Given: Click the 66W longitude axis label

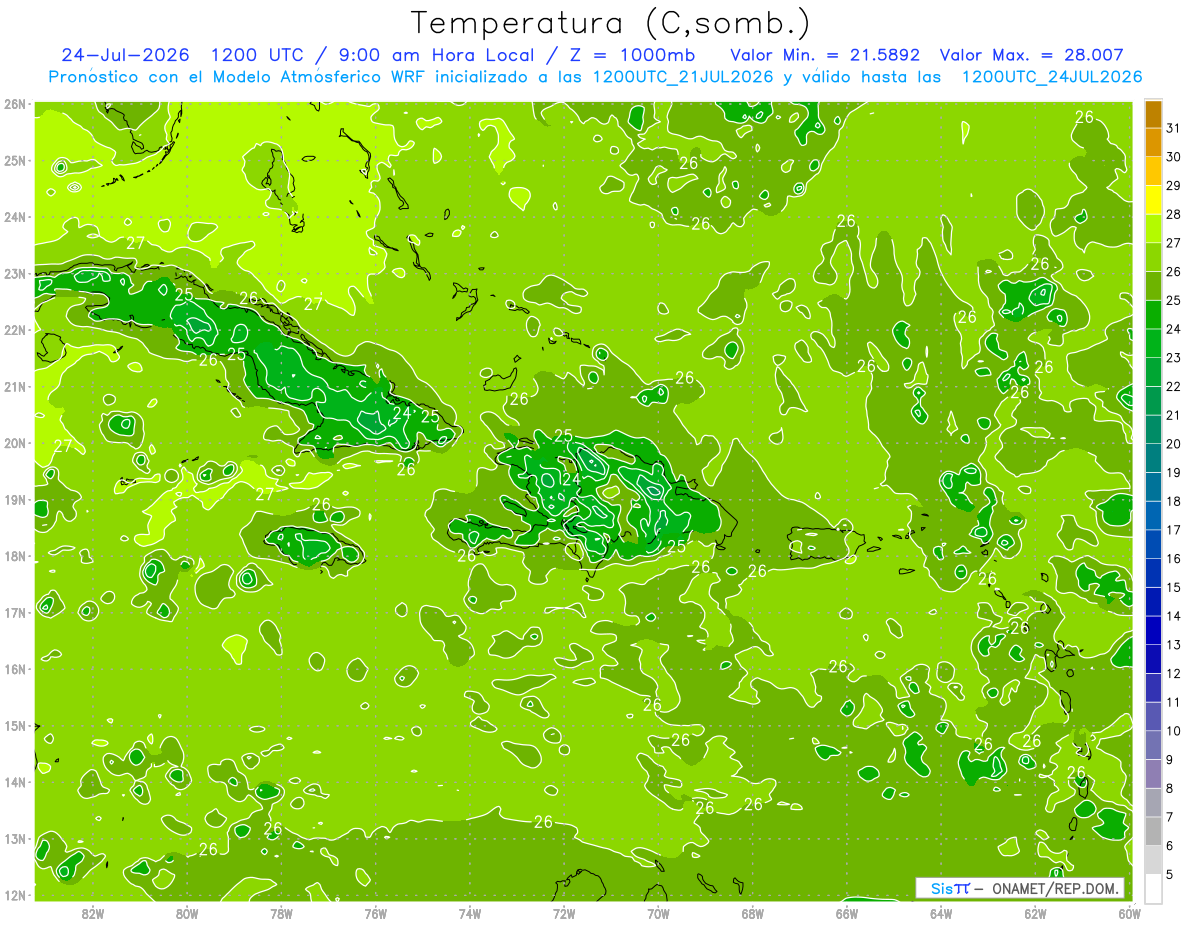Looking at the screenshot, I should coord(846,913).
